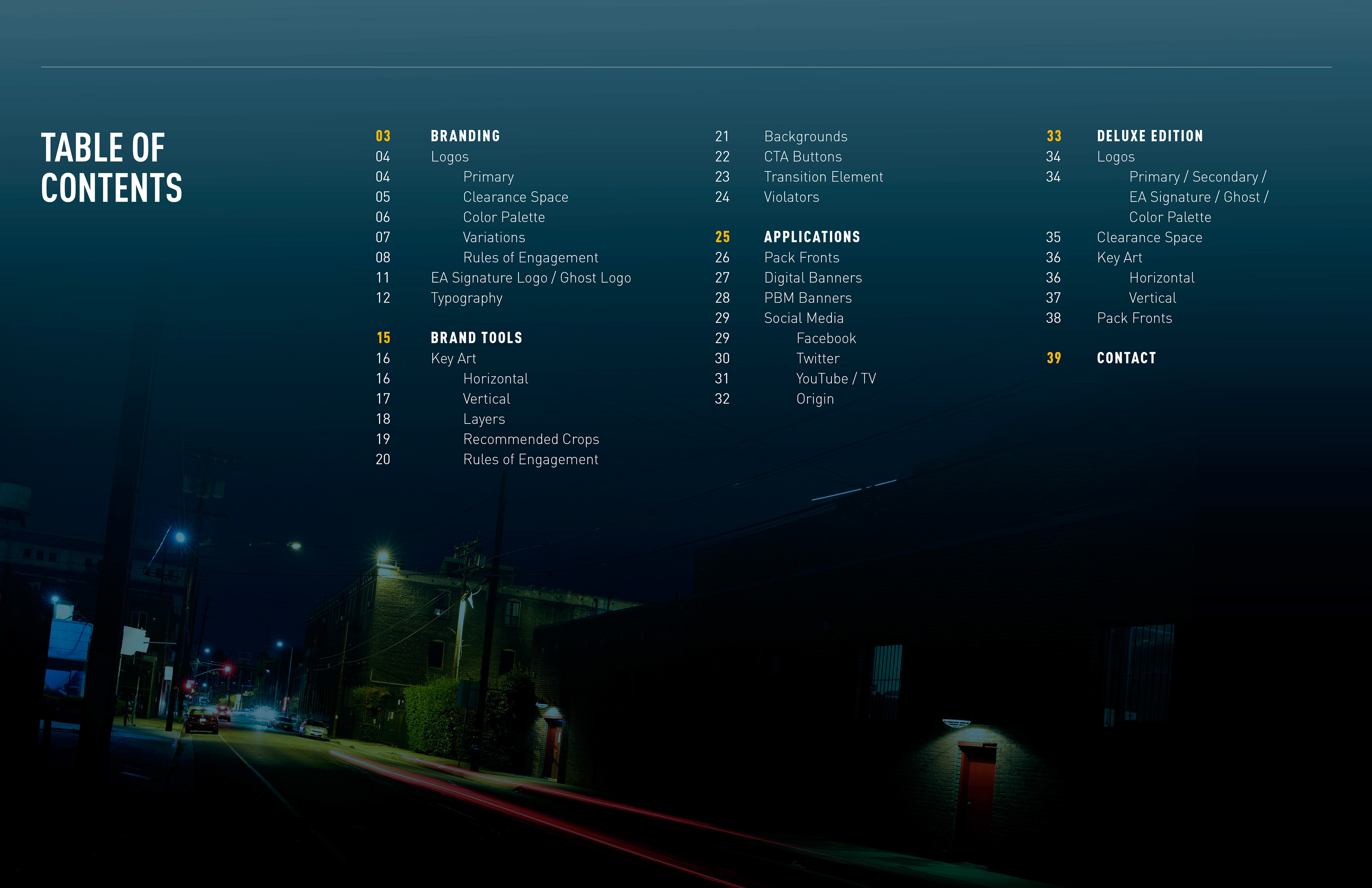This screenshot has width=1372, height=888.
Task: Select 'EA Signature / Ghost /' line
Action: (x=1198, y=197)
